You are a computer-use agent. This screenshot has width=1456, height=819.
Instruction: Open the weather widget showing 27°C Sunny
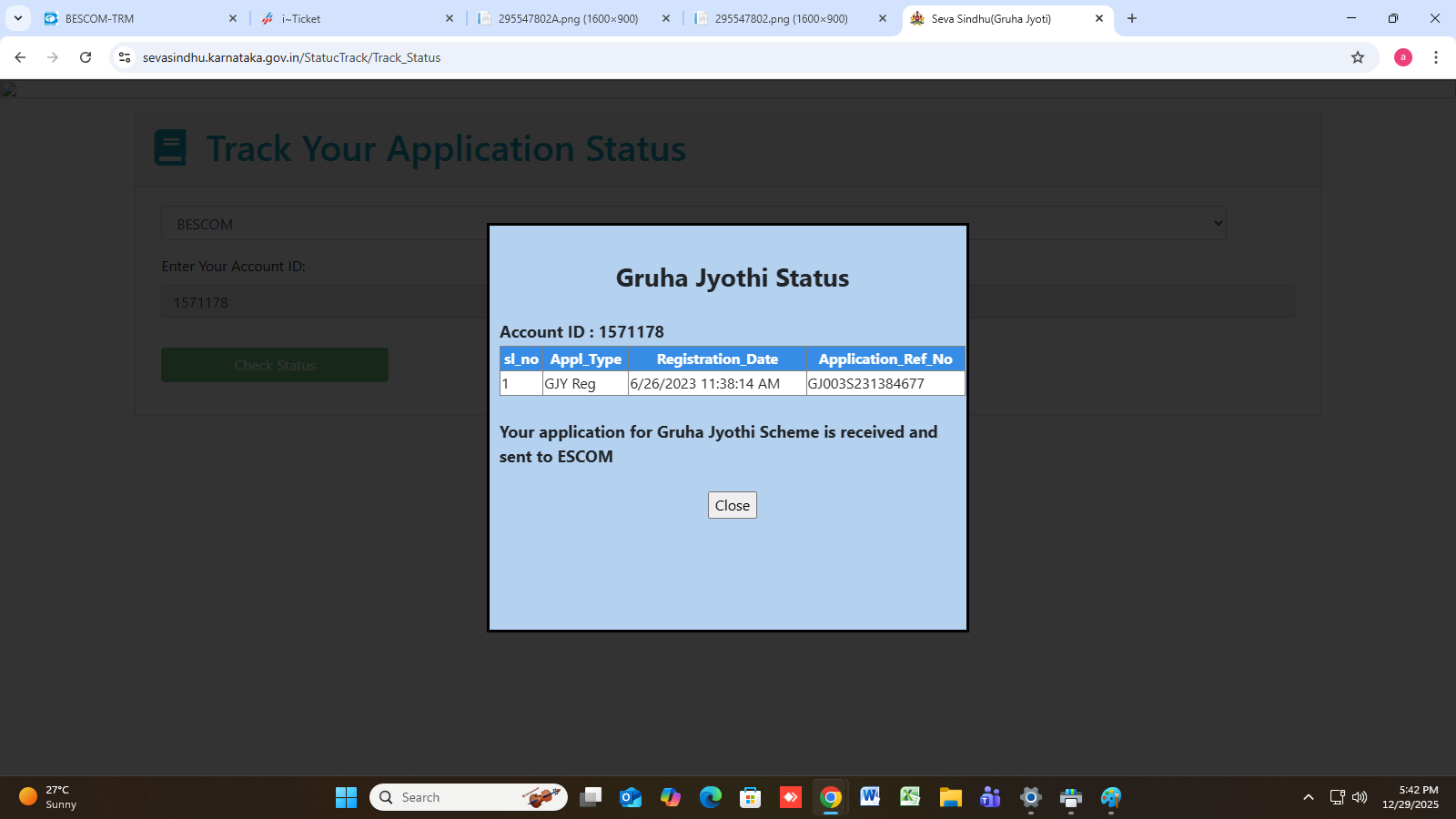(49, 797)
